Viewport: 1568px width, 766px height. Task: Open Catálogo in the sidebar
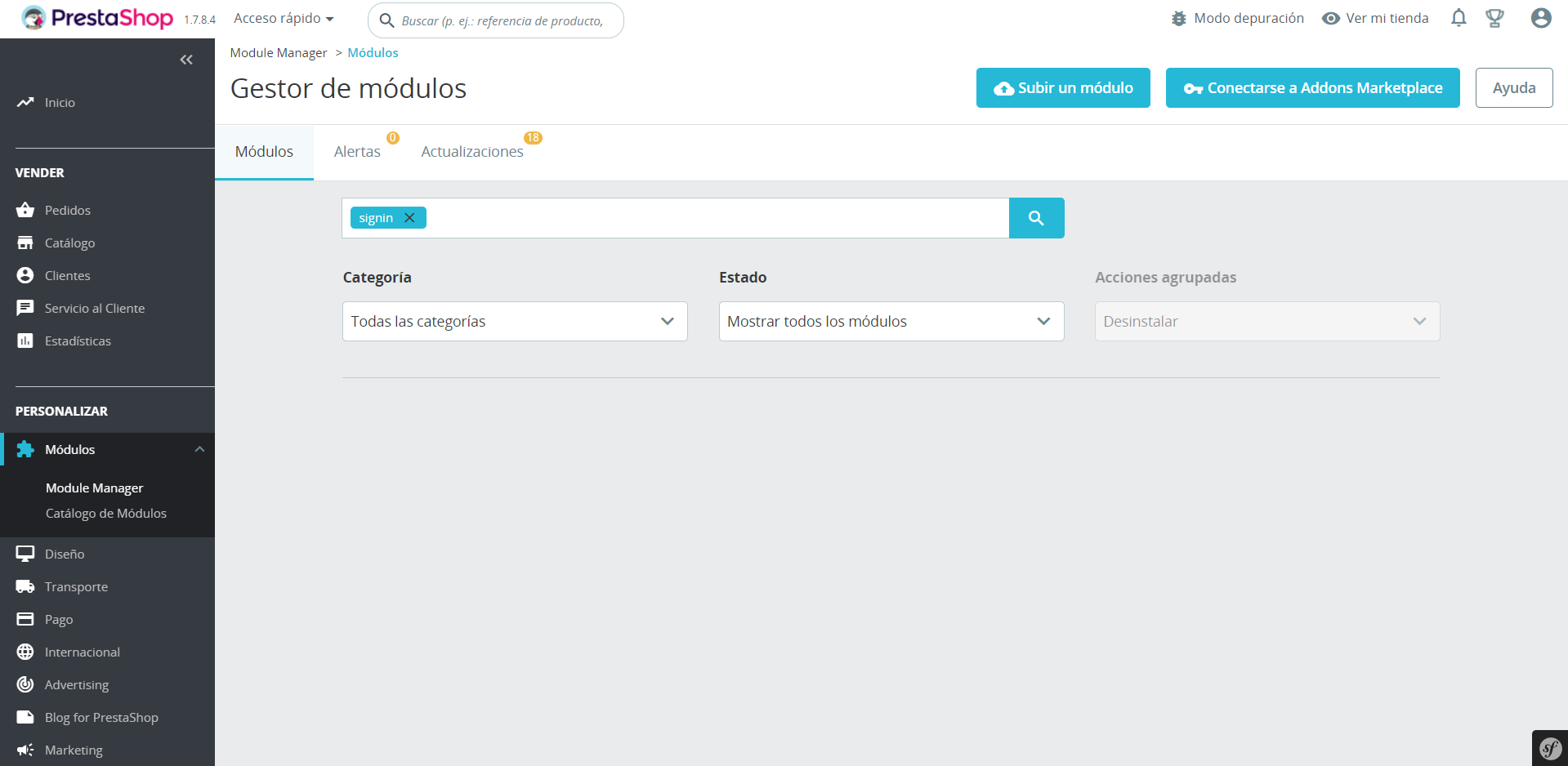70,243
